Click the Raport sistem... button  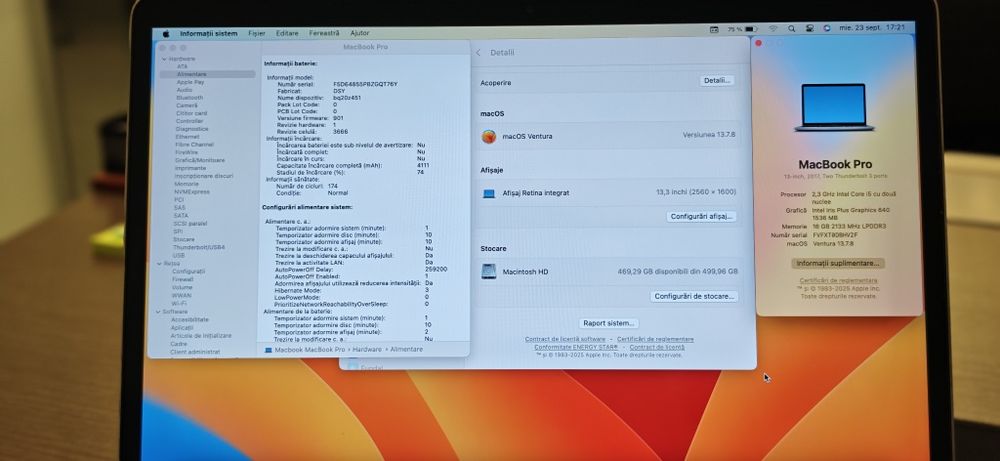(608, 323)
